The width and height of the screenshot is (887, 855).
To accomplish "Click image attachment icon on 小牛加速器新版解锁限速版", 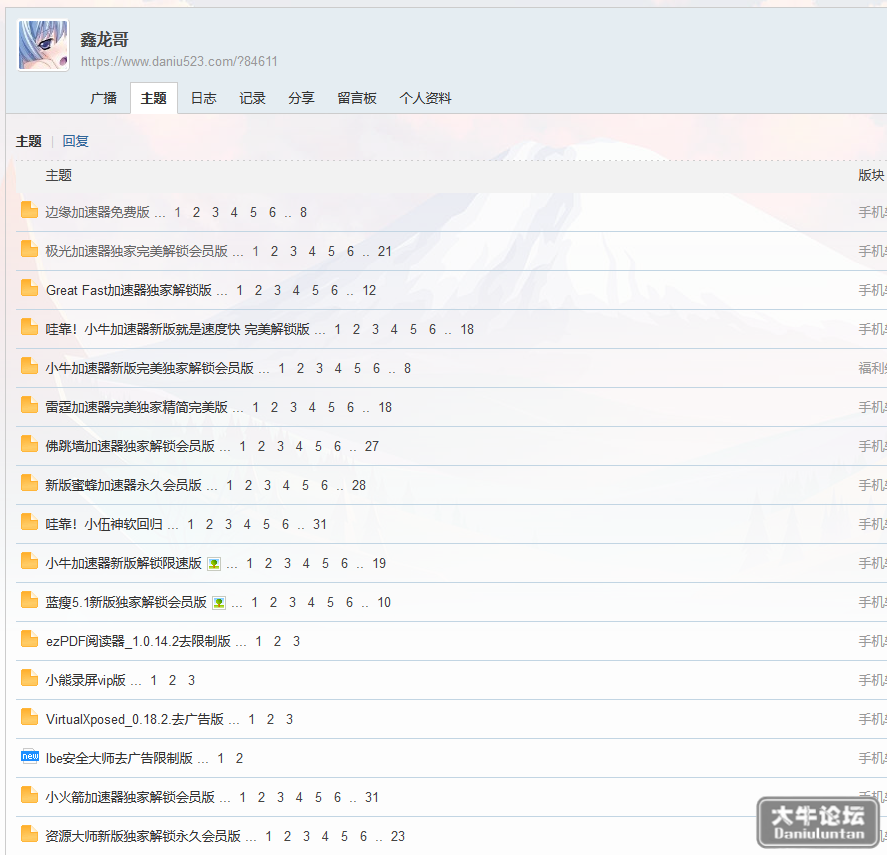I will [x=214, y=564].
